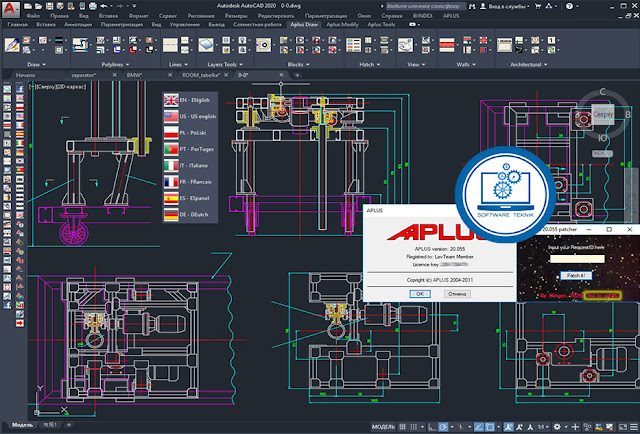Open the Autodesk App Store cart icon
This screenshot has height=434, width=640.
pyautogui.click(x=538, y=6)
